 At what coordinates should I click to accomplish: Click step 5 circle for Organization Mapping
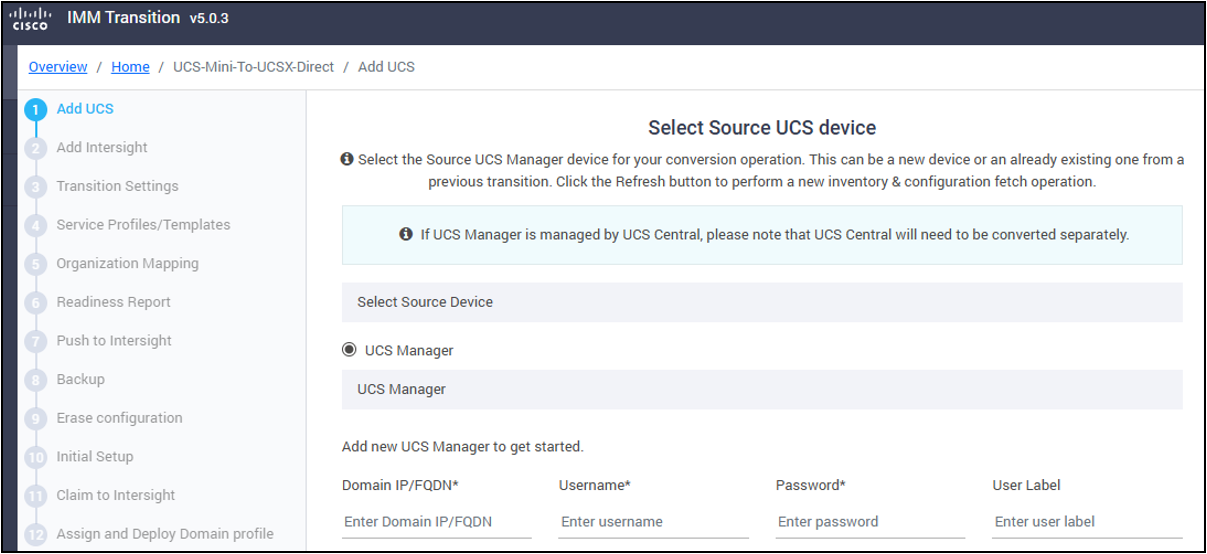[36, 265]
